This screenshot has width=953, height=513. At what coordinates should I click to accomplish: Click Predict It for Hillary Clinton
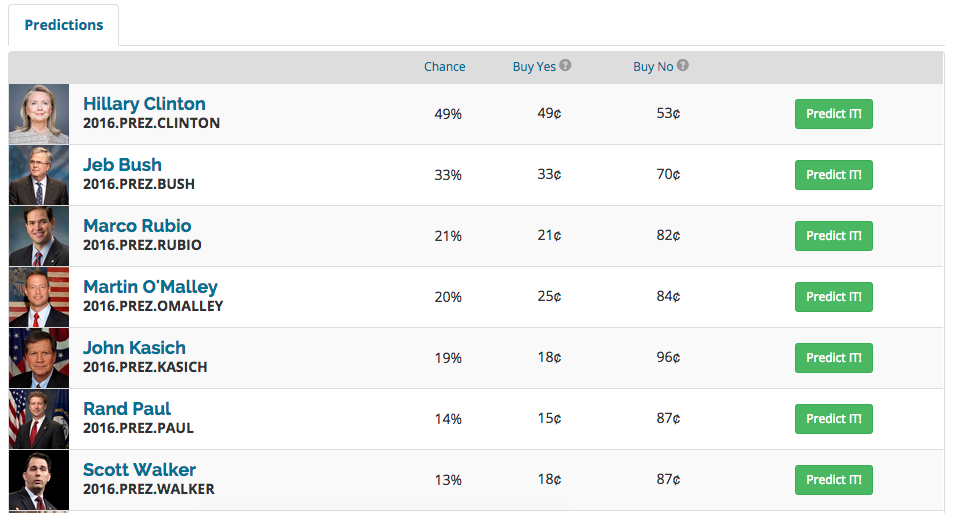coord(833,114)
